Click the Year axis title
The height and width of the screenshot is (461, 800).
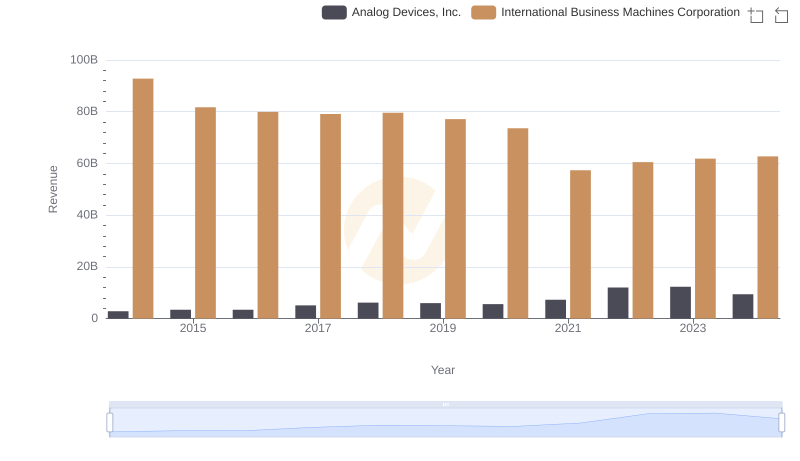point(443,370)
